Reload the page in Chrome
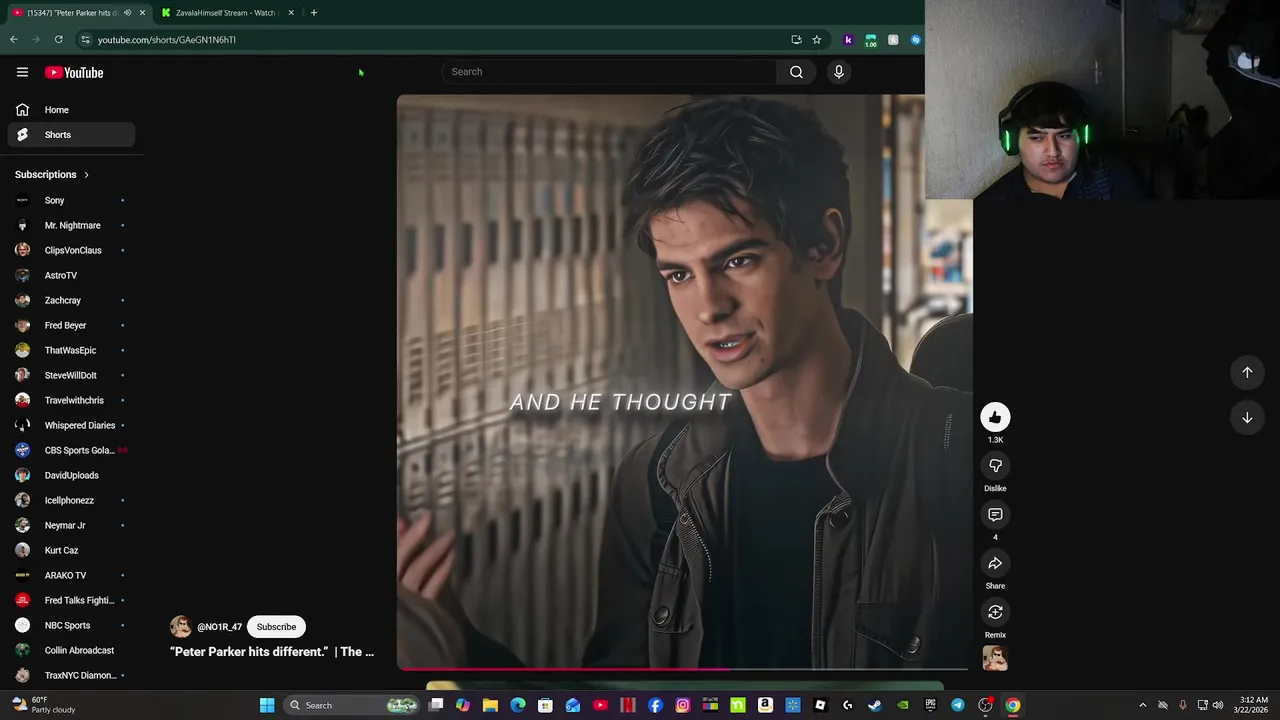This screenshot has height=720, width=1280. click(x=59, y=40)
